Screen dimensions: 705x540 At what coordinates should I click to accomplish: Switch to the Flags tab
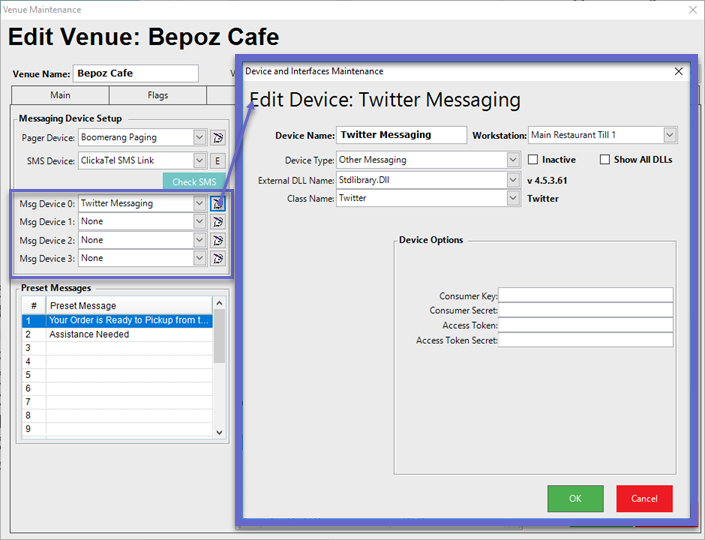(158, 96)
